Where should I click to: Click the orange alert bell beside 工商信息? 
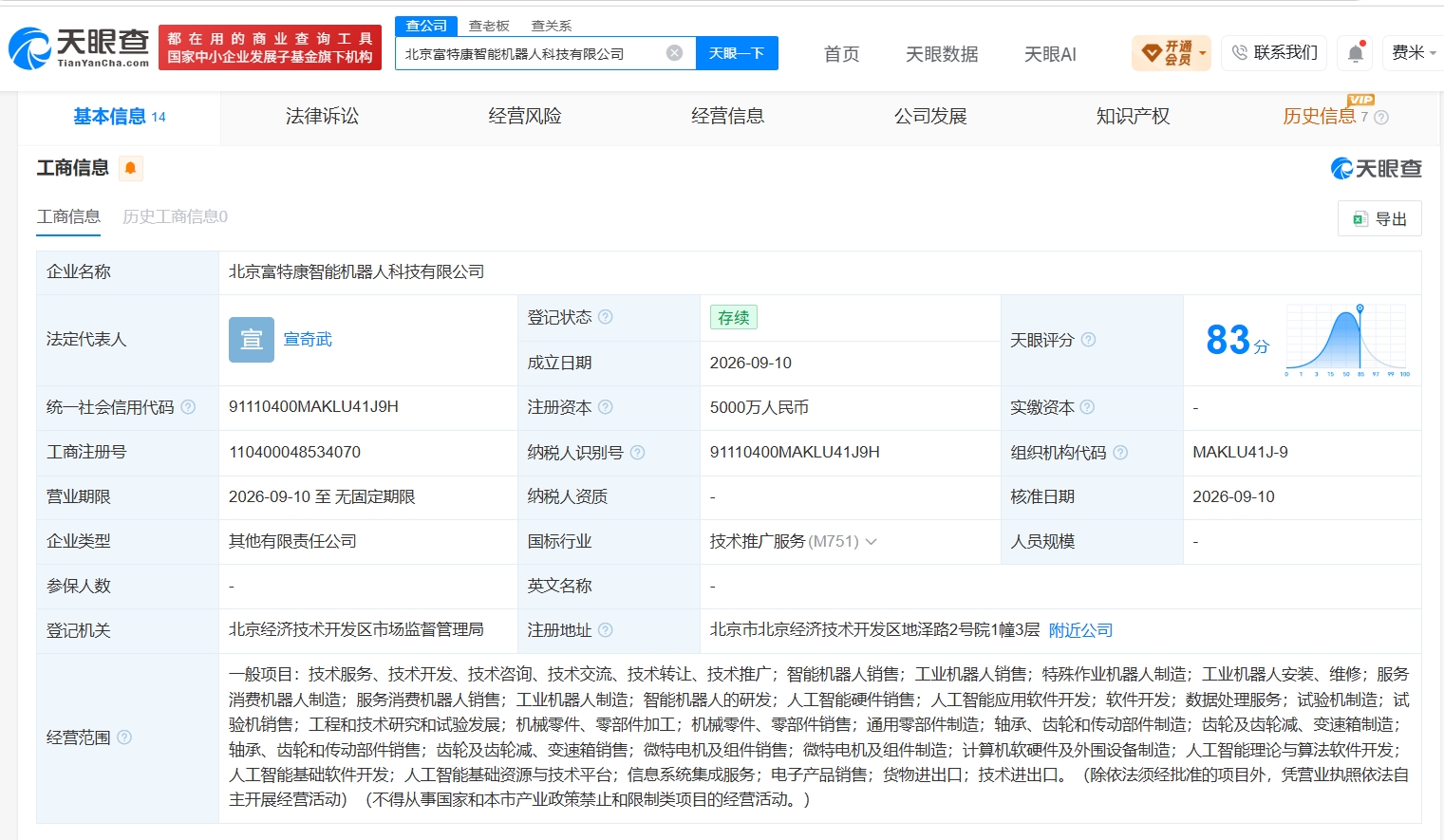point(131,168)
